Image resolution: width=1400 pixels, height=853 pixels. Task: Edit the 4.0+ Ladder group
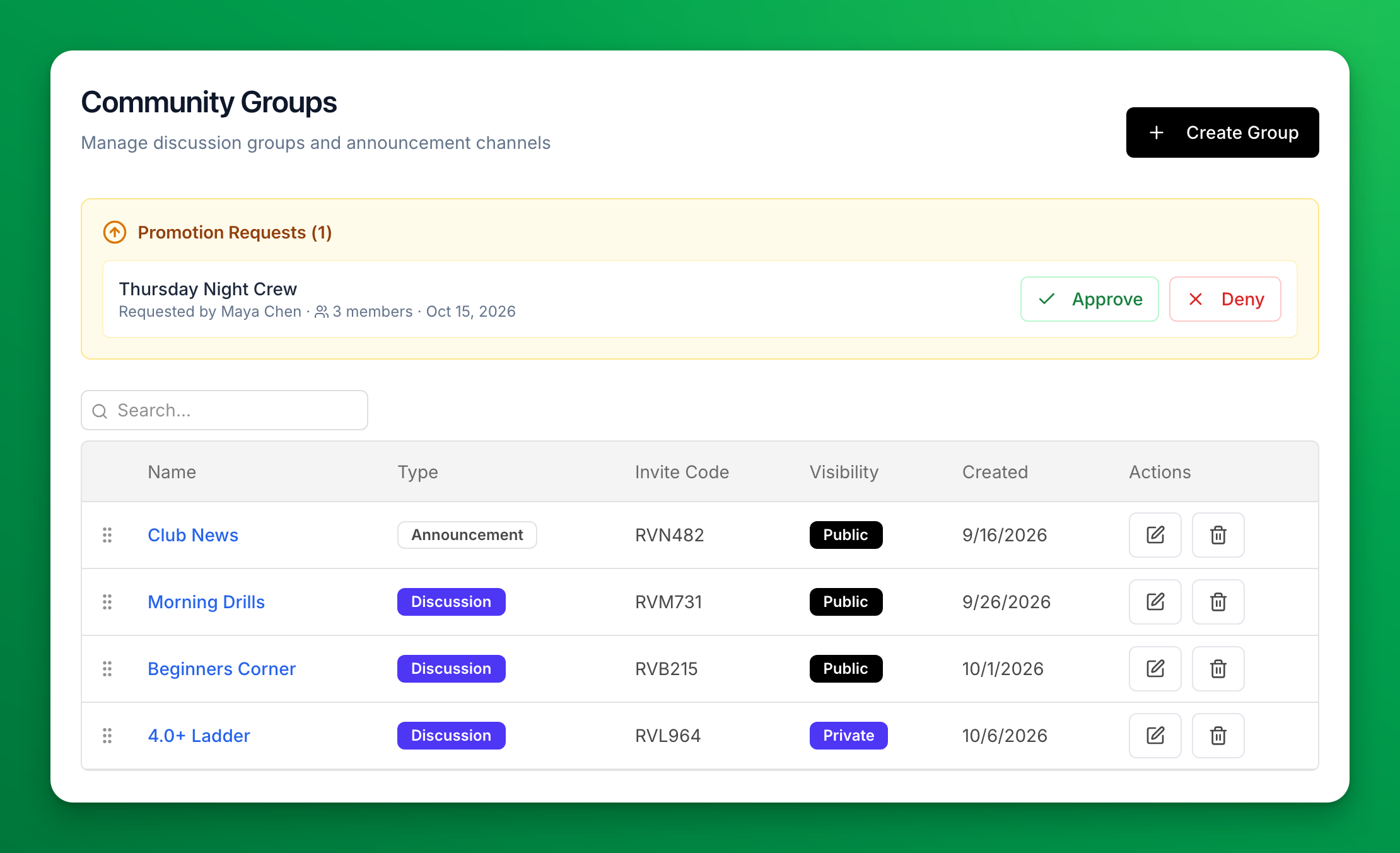tap(1155, 736)
